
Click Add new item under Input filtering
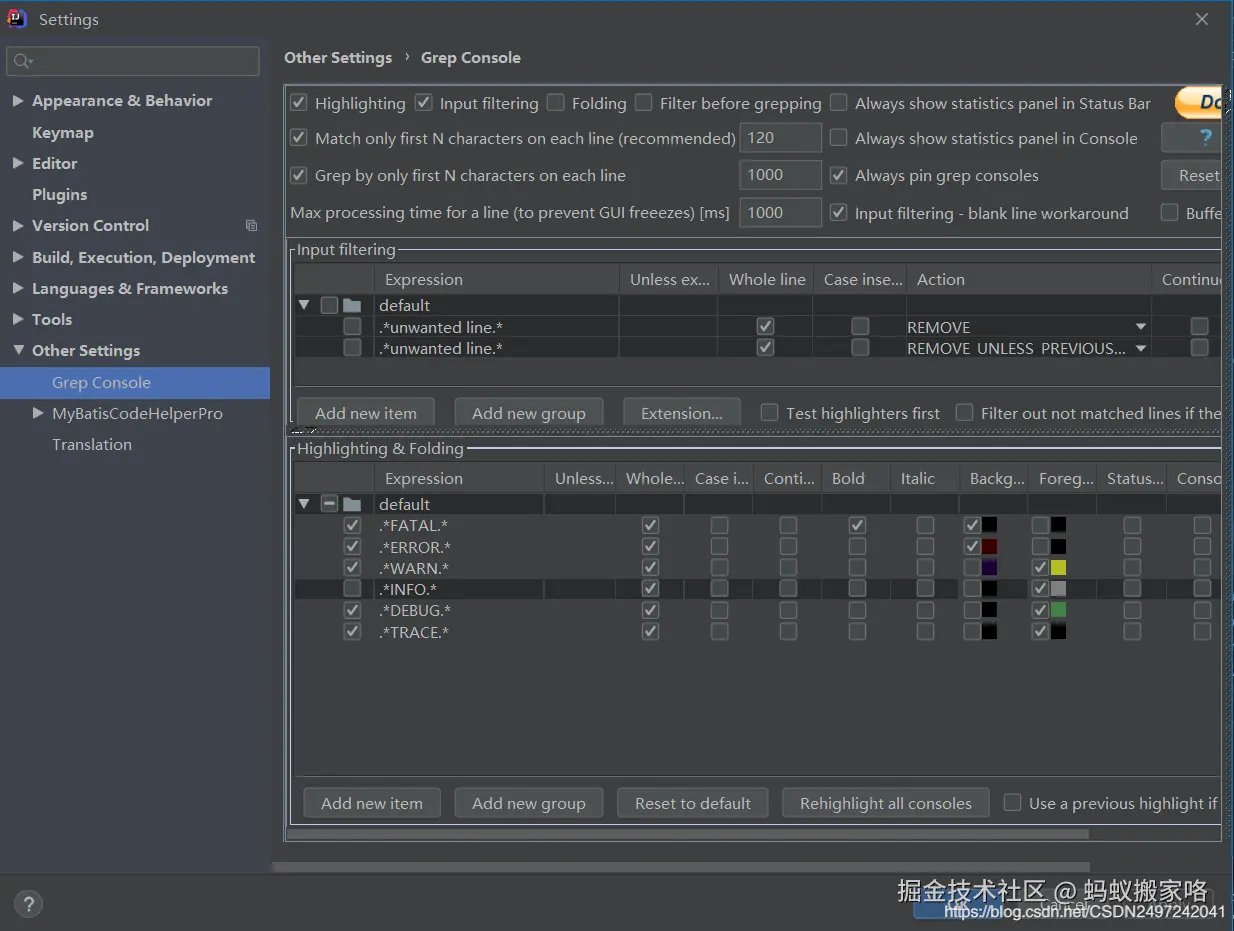point(366,413)
